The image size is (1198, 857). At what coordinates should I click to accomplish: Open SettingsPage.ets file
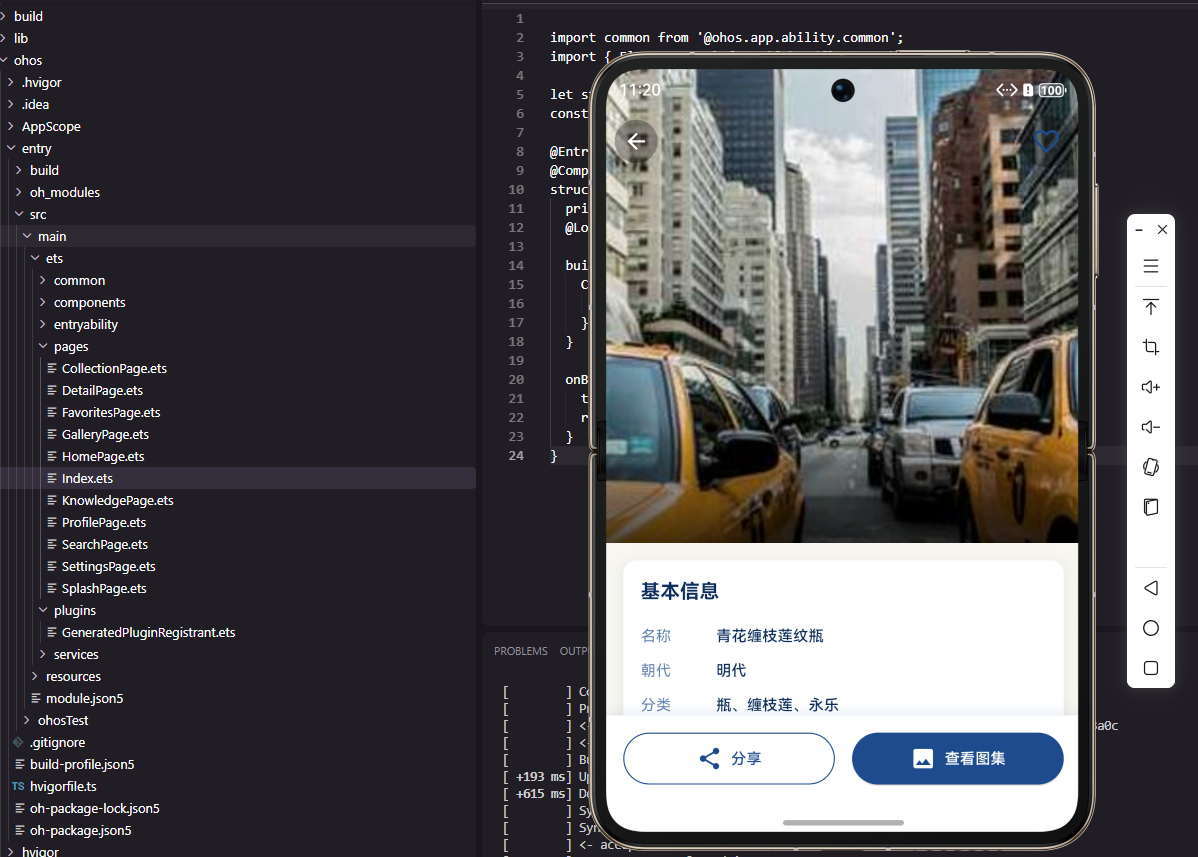[x=108, y=568]
